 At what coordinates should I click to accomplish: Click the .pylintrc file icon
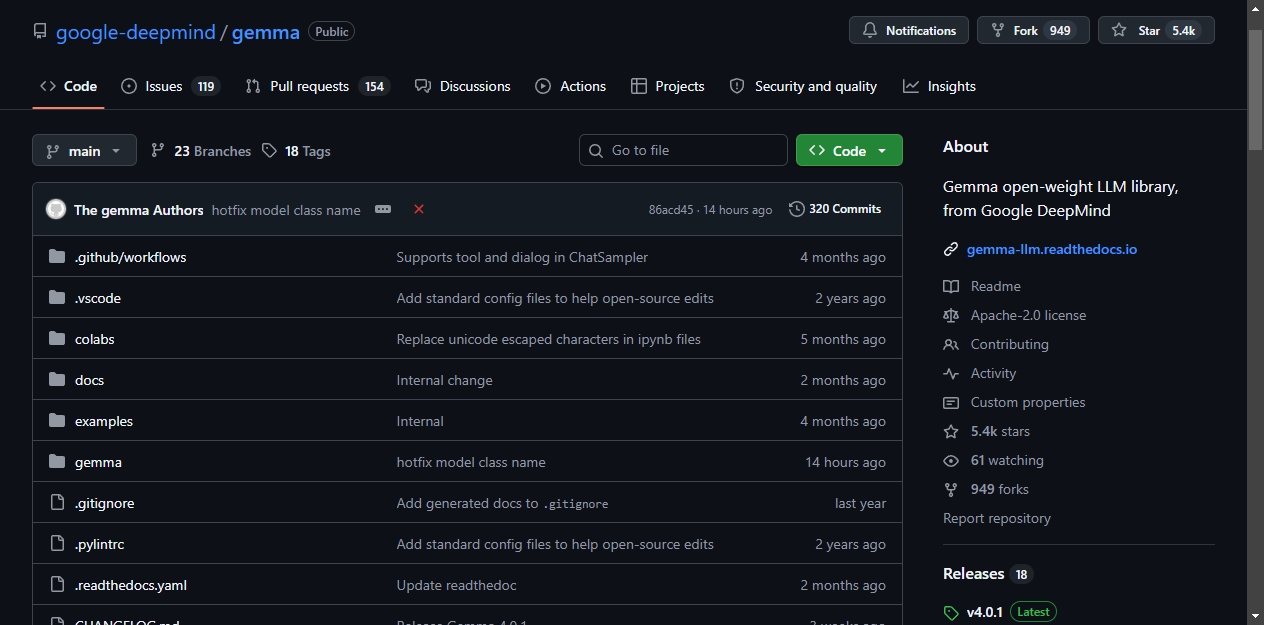(x=57, y=544)
